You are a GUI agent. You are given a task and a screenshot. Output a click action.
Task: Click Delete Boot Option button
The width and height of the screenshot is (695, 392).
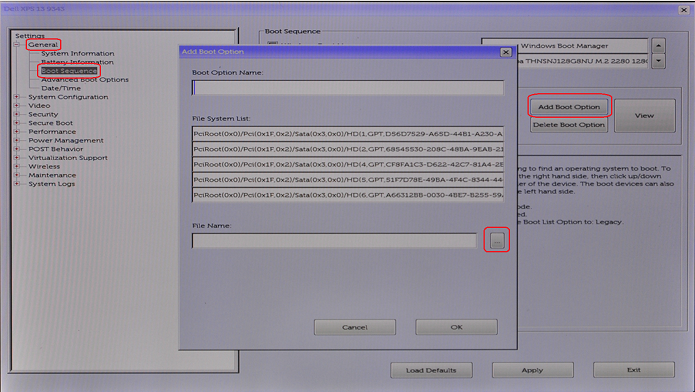(569, 125)
